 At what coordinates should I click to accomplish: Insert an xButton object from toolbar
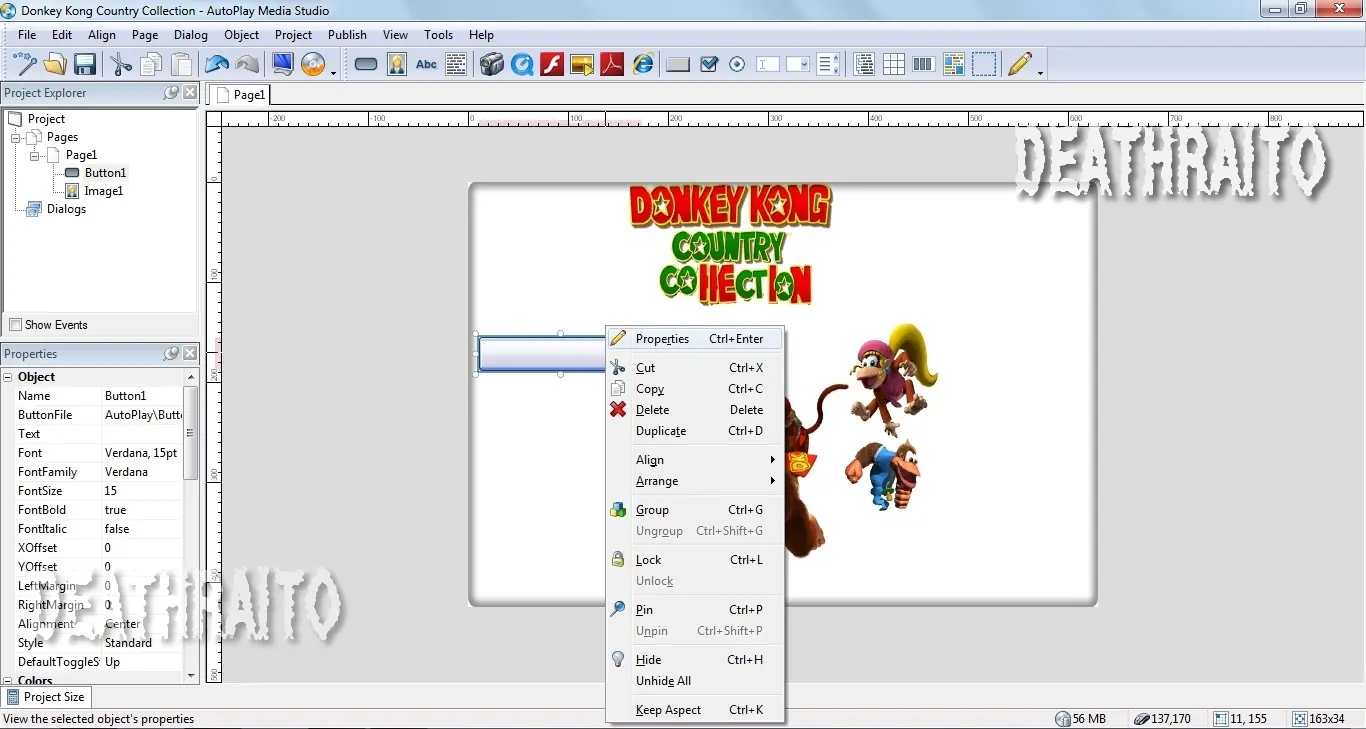(678, 65)
